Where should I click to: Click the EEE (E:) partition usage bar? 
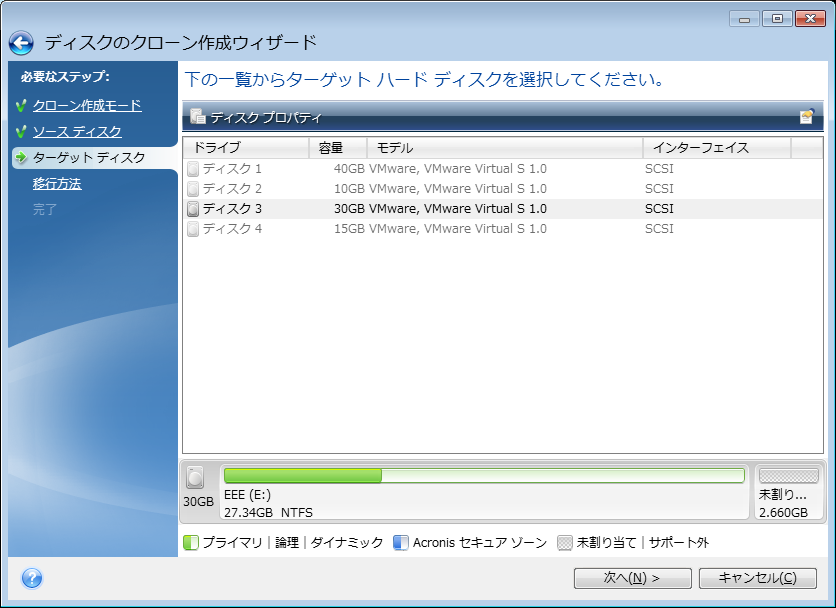484,476
